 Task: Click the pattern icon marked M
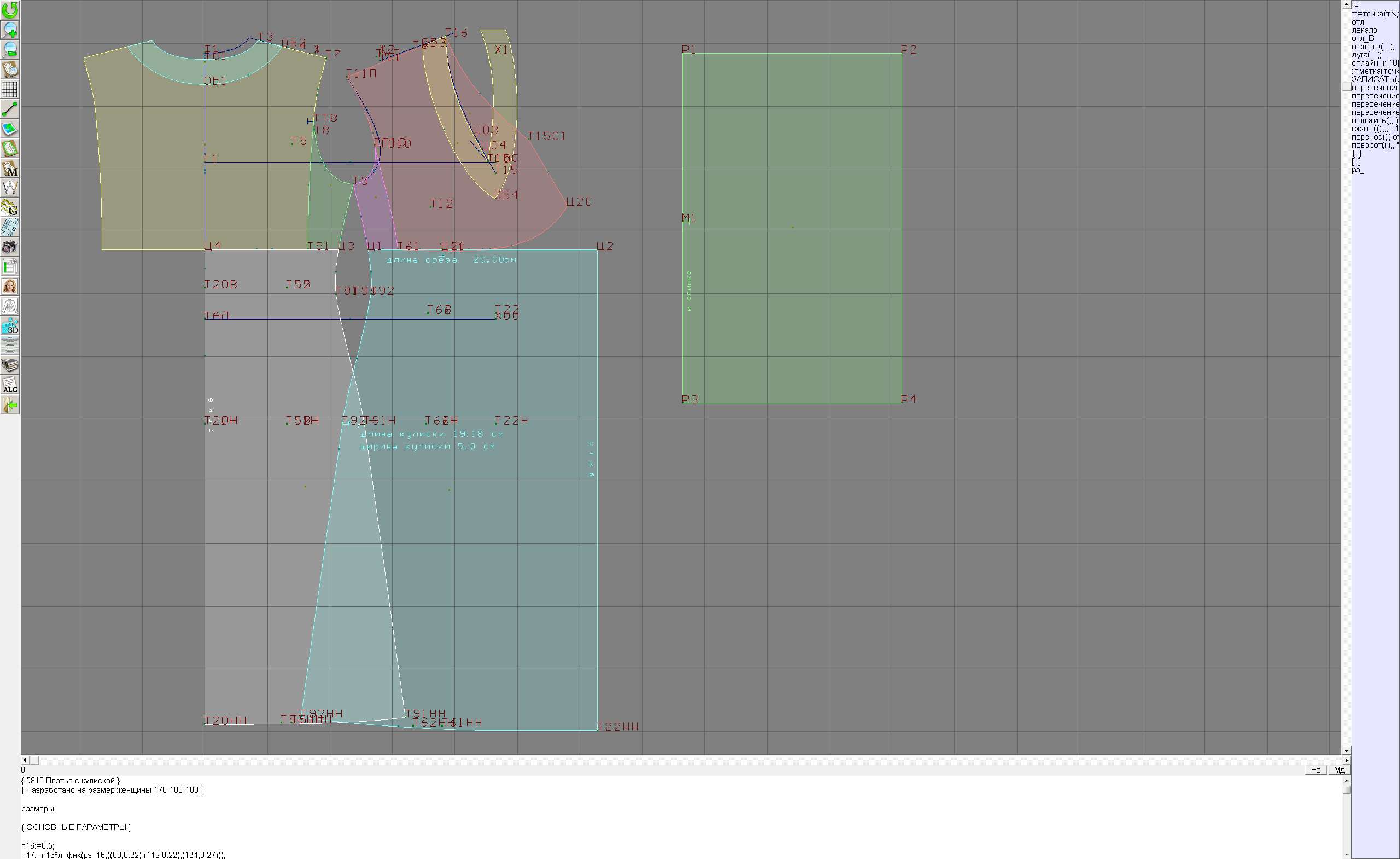(10, 169)
